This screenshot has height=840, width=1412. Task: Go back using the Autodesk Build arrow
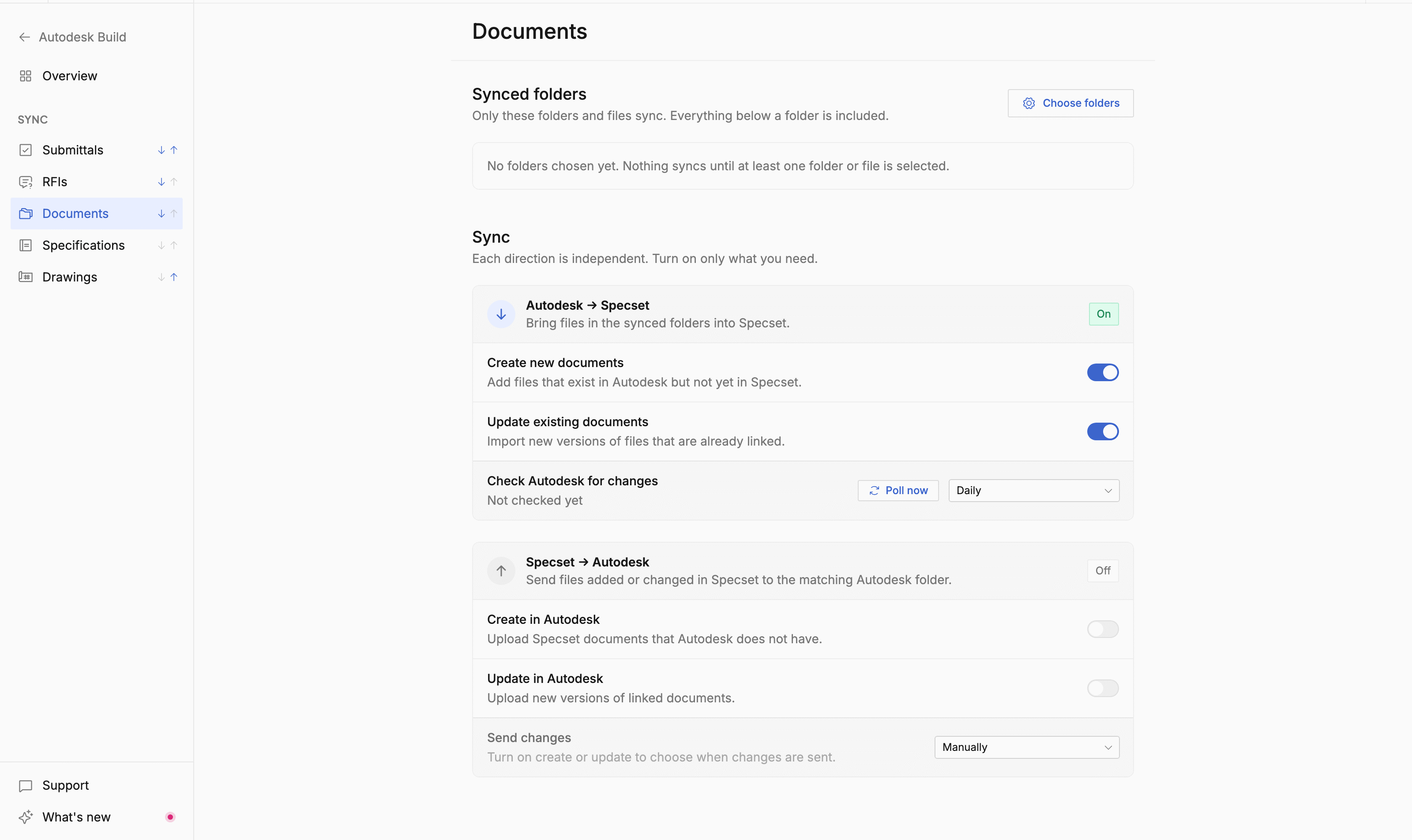click(x=24, y=37)
